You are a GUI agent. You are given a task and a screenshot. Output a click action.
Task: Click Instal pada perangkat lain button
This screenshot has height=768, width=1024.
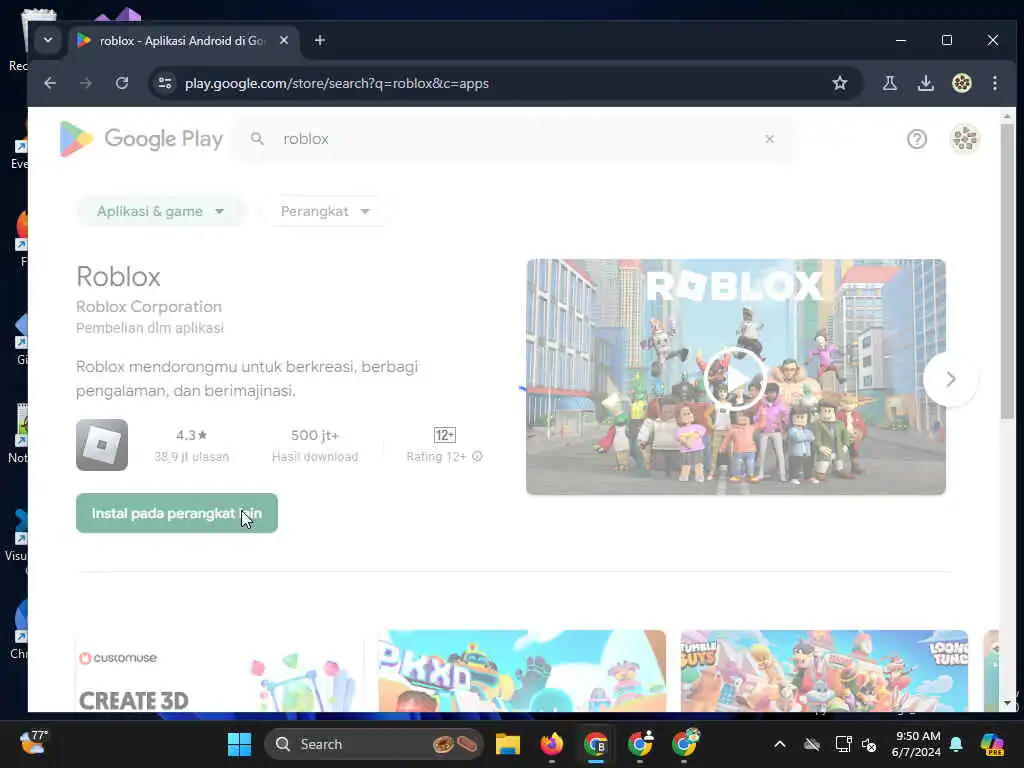click(177, 513)
